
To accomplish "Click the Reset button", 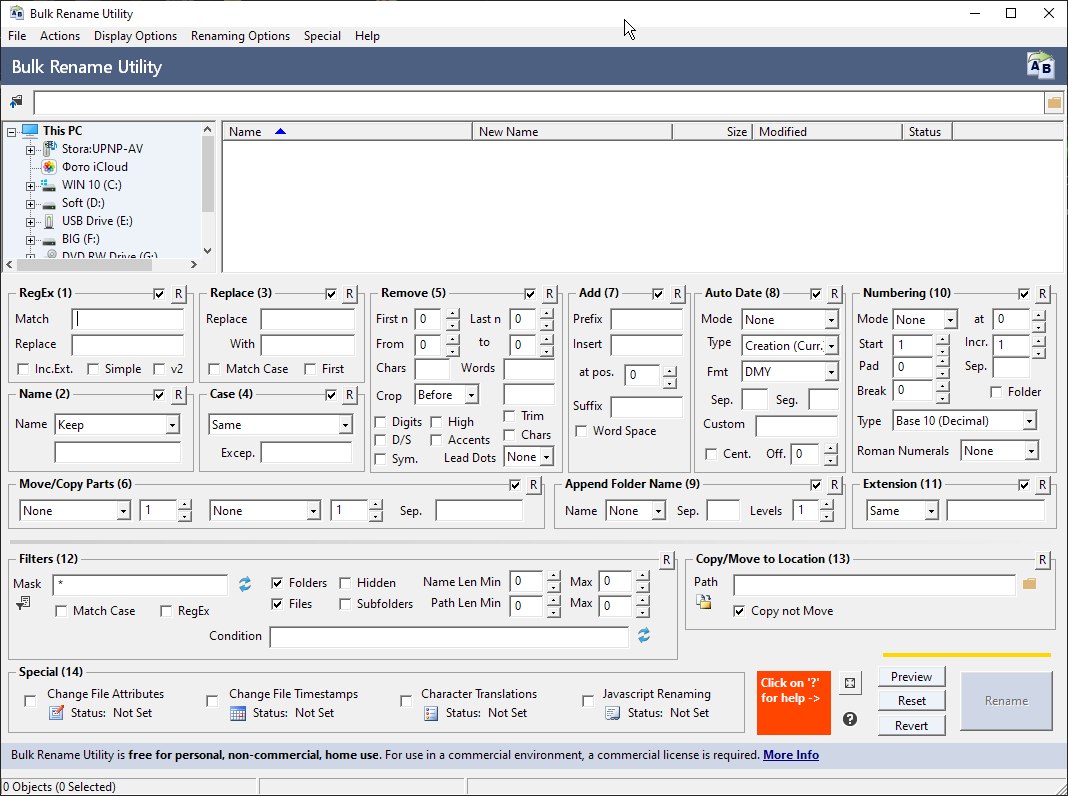I will pos(911,701).
